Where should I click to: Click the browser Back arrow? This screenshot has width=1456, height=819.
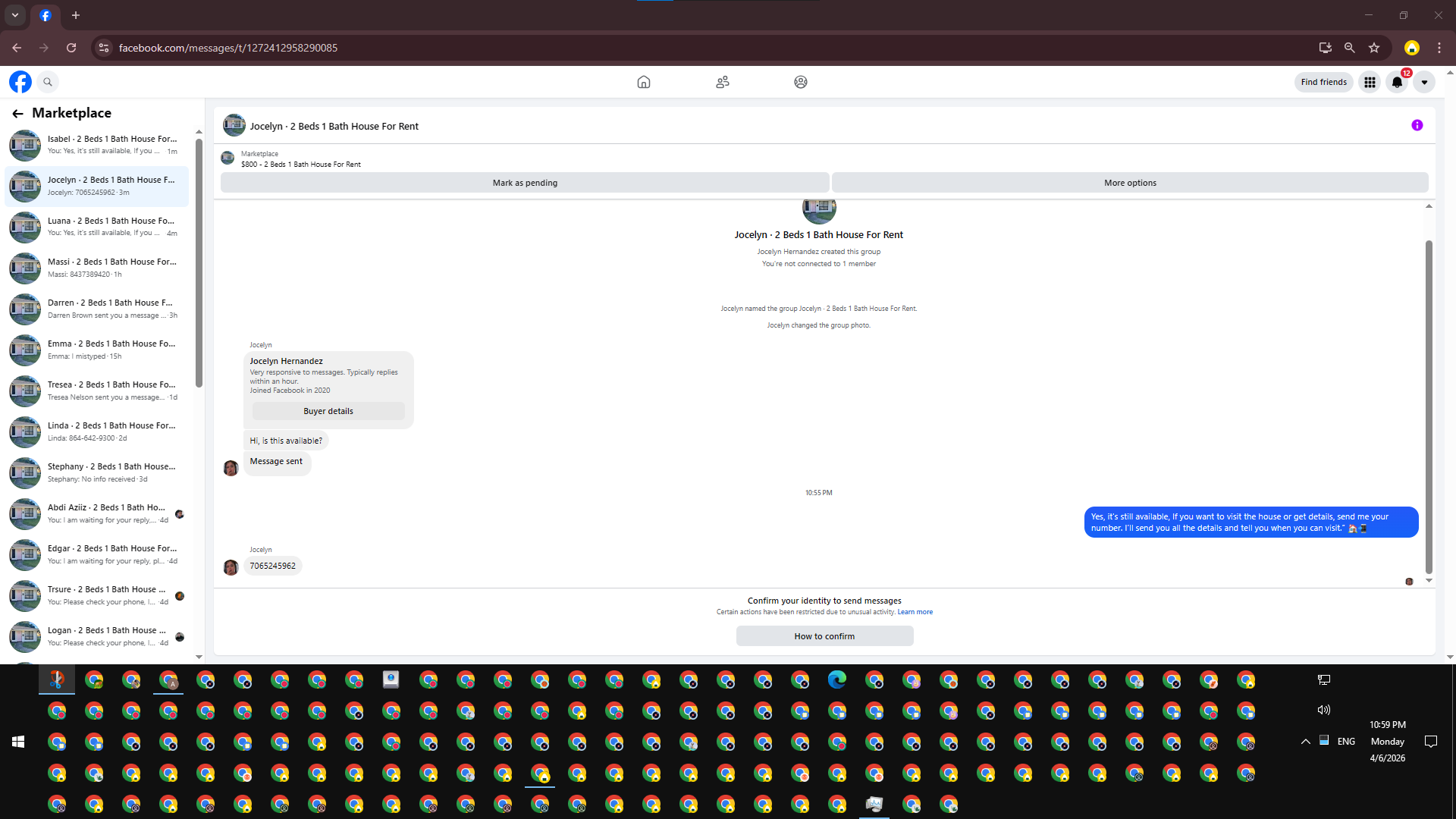pos(17,48)
